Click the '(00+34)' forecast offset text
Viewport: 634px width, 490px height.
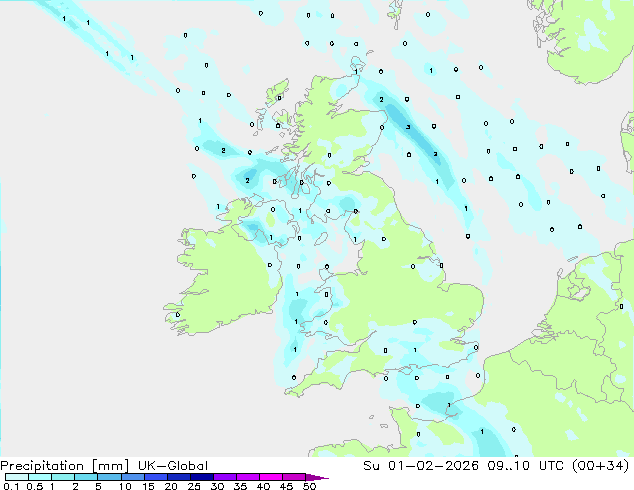pyautogui.click(x=601, y=466)
